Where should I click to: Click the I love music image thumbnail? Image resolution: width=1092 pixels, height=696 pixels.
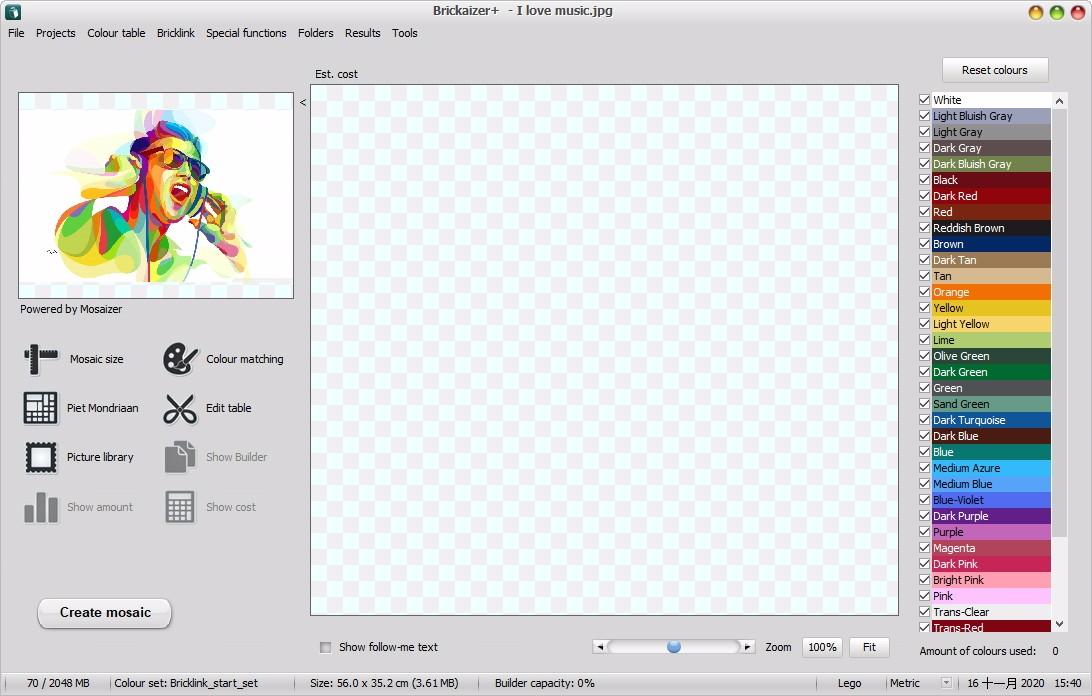click(156, 196)
